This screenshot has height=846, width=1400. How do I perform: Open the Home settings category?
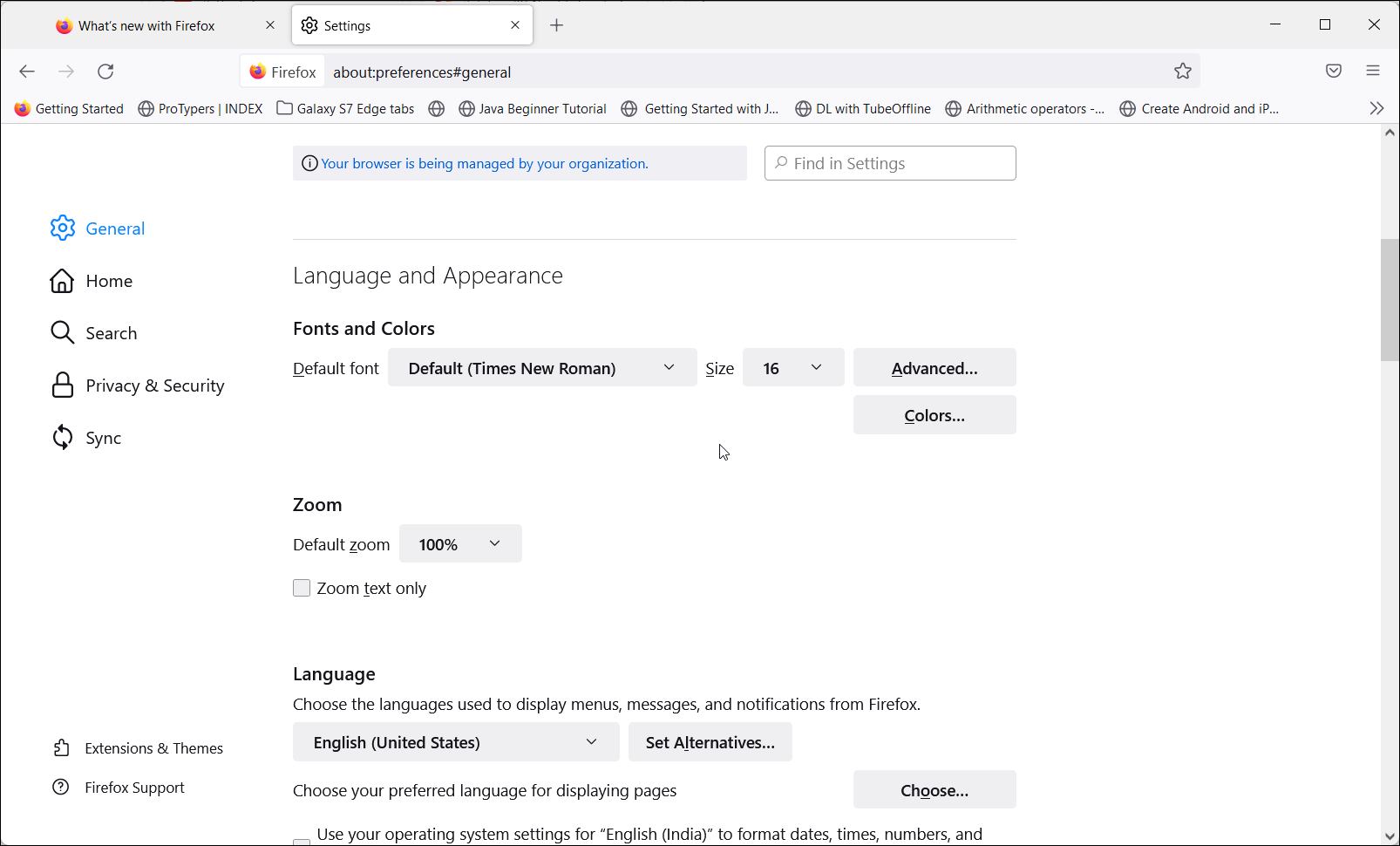(x=109, y=281)
